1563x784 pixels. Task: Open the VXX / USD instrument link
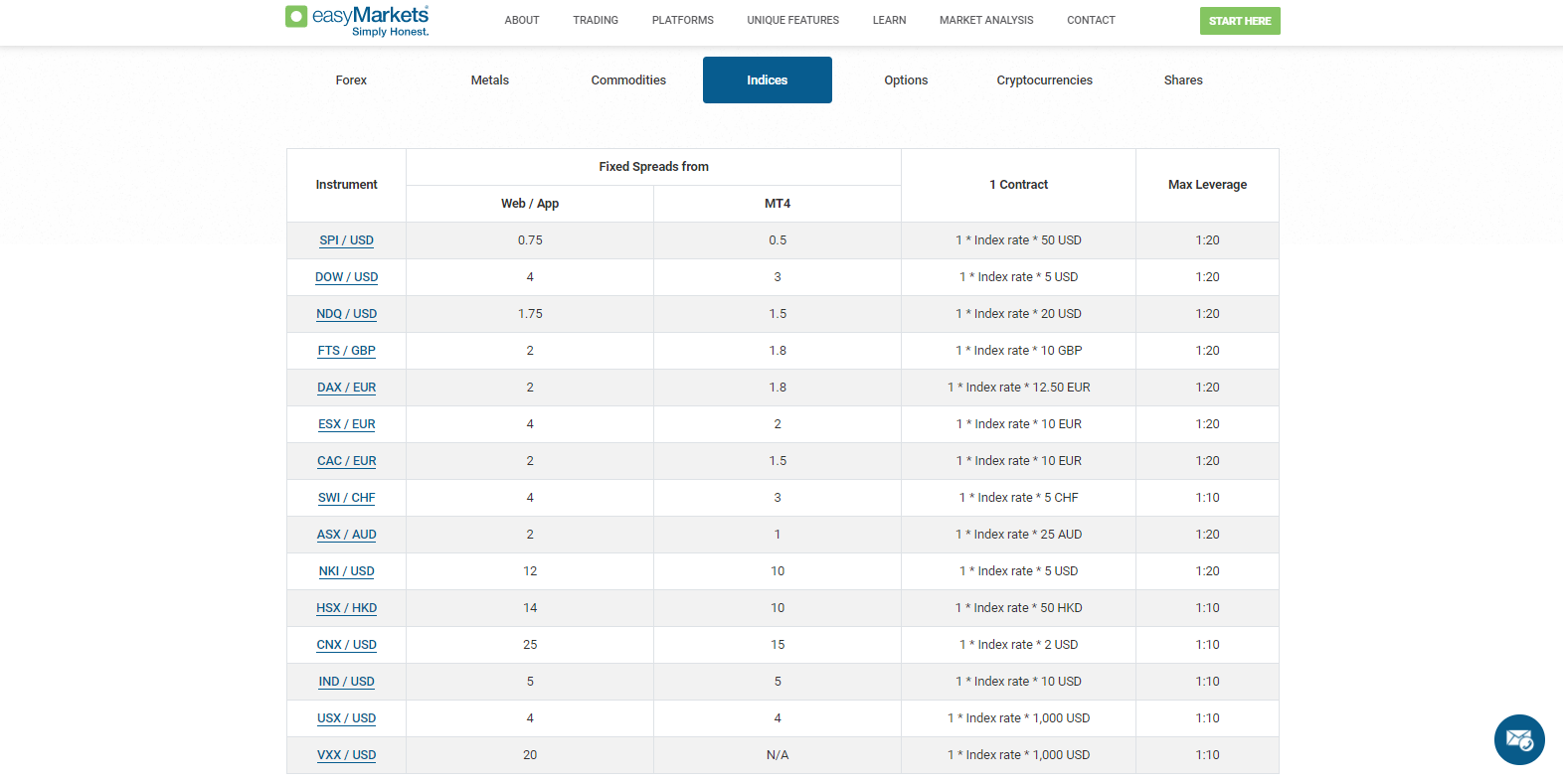pyautogui.click(x=346, y=755)
